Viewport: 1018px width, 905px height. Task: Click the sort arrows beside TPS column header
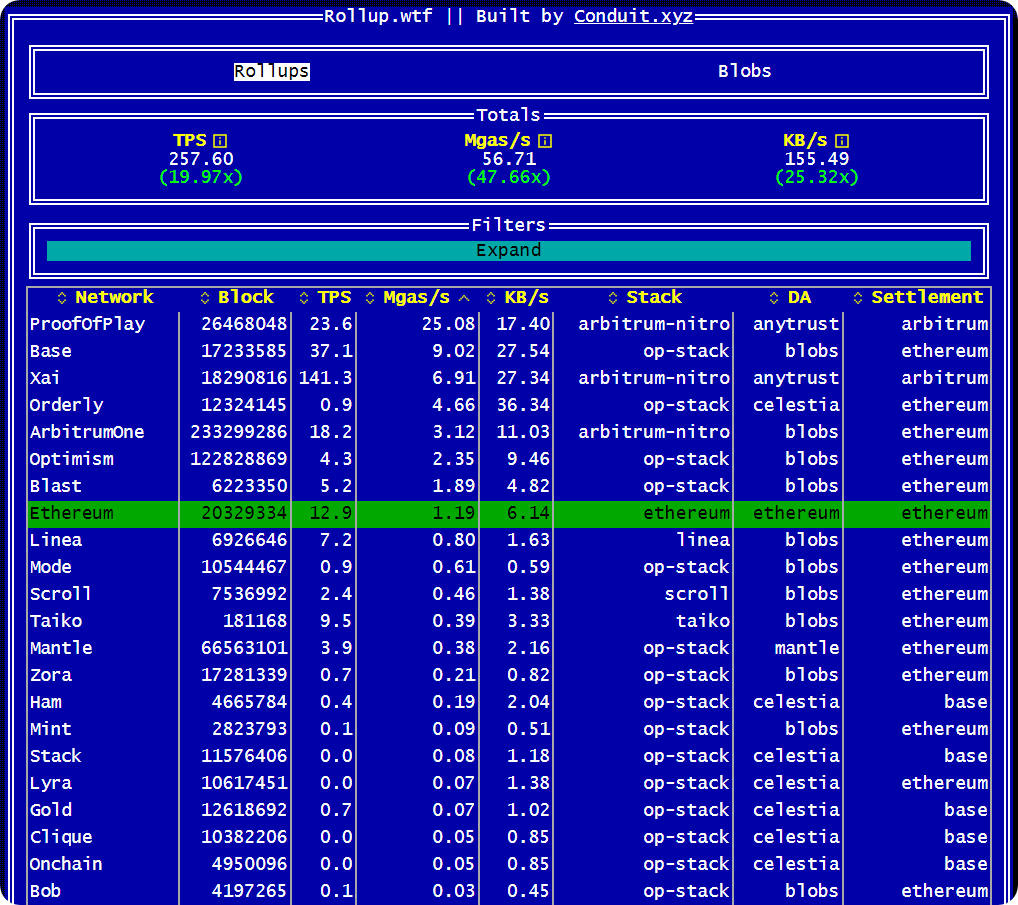304,297
